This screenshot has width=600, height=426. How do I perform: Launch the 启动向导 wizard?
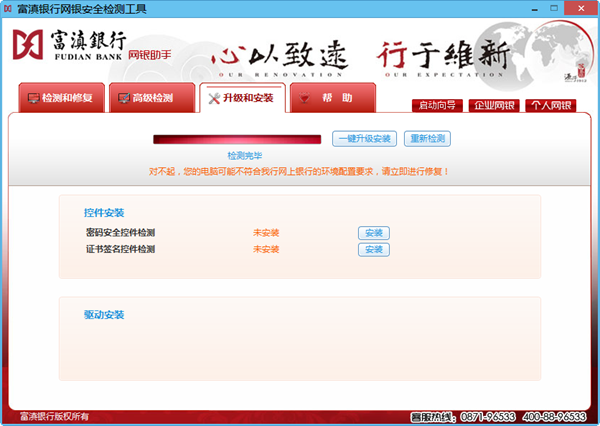point(435,105)
